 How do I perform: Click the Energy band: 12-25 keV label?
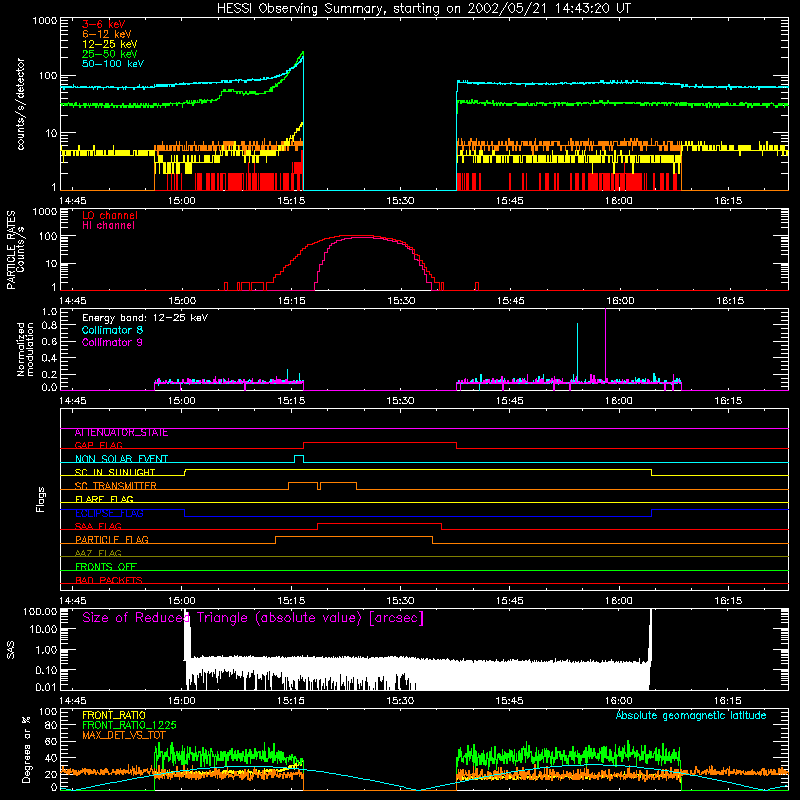[144, 318]
